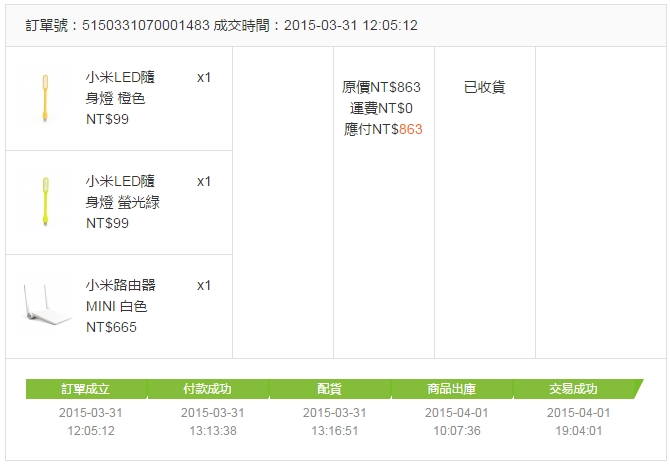Click timestamp 2015-03-31 13:13:38
This screenshot has height=466, width=670.
(x=213, y=422)
